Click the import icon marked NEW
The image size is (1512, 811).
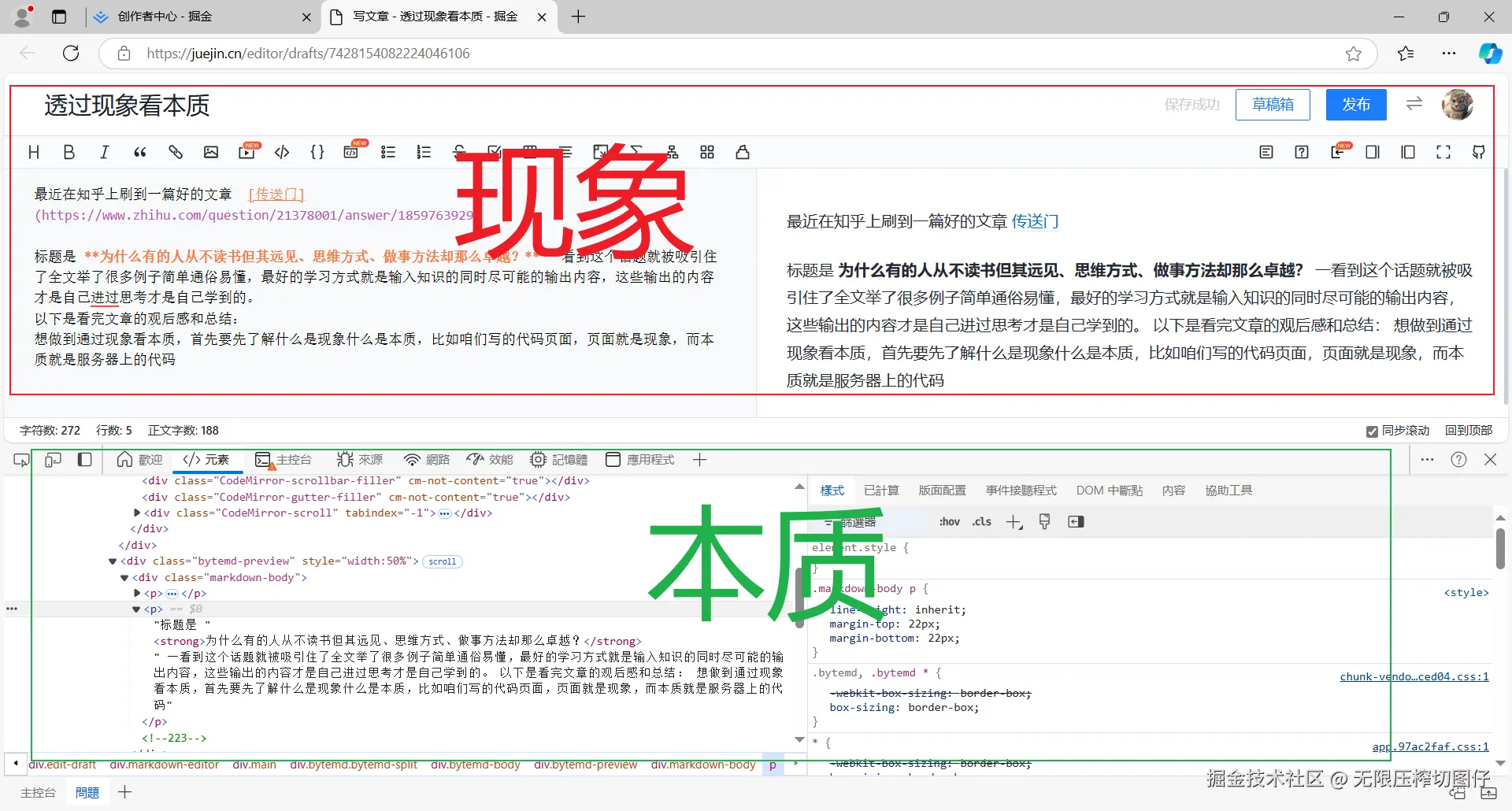click(1339, 151)
